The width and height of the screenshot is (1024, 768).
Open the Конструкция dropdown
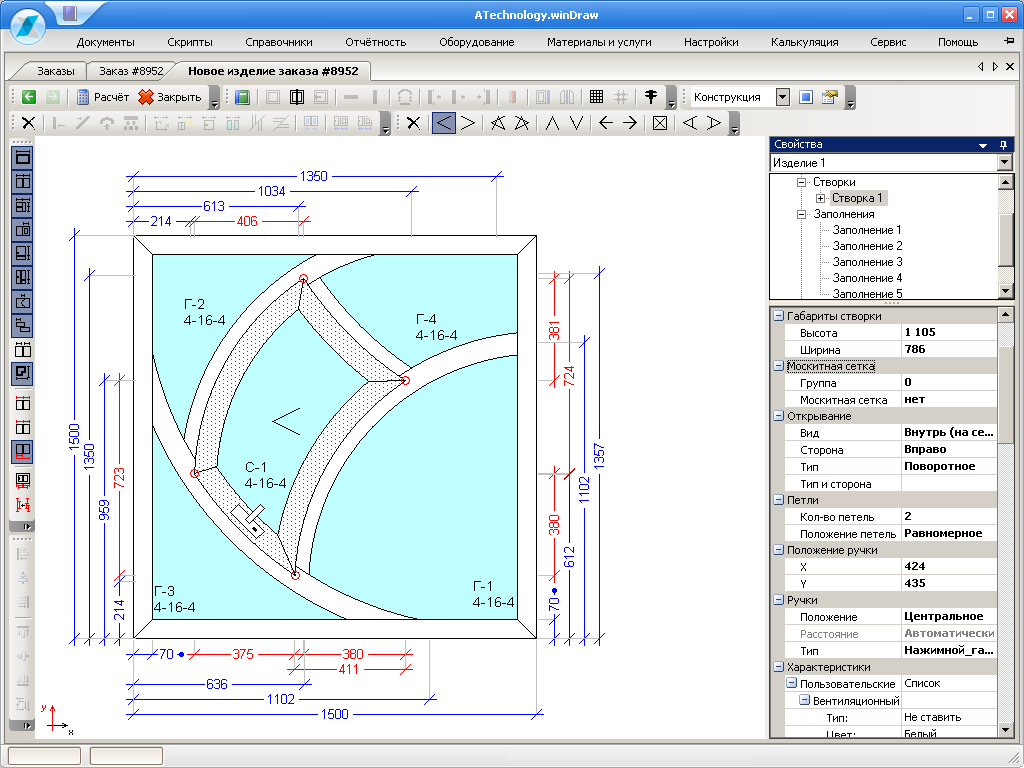click(x=782, y=97)
